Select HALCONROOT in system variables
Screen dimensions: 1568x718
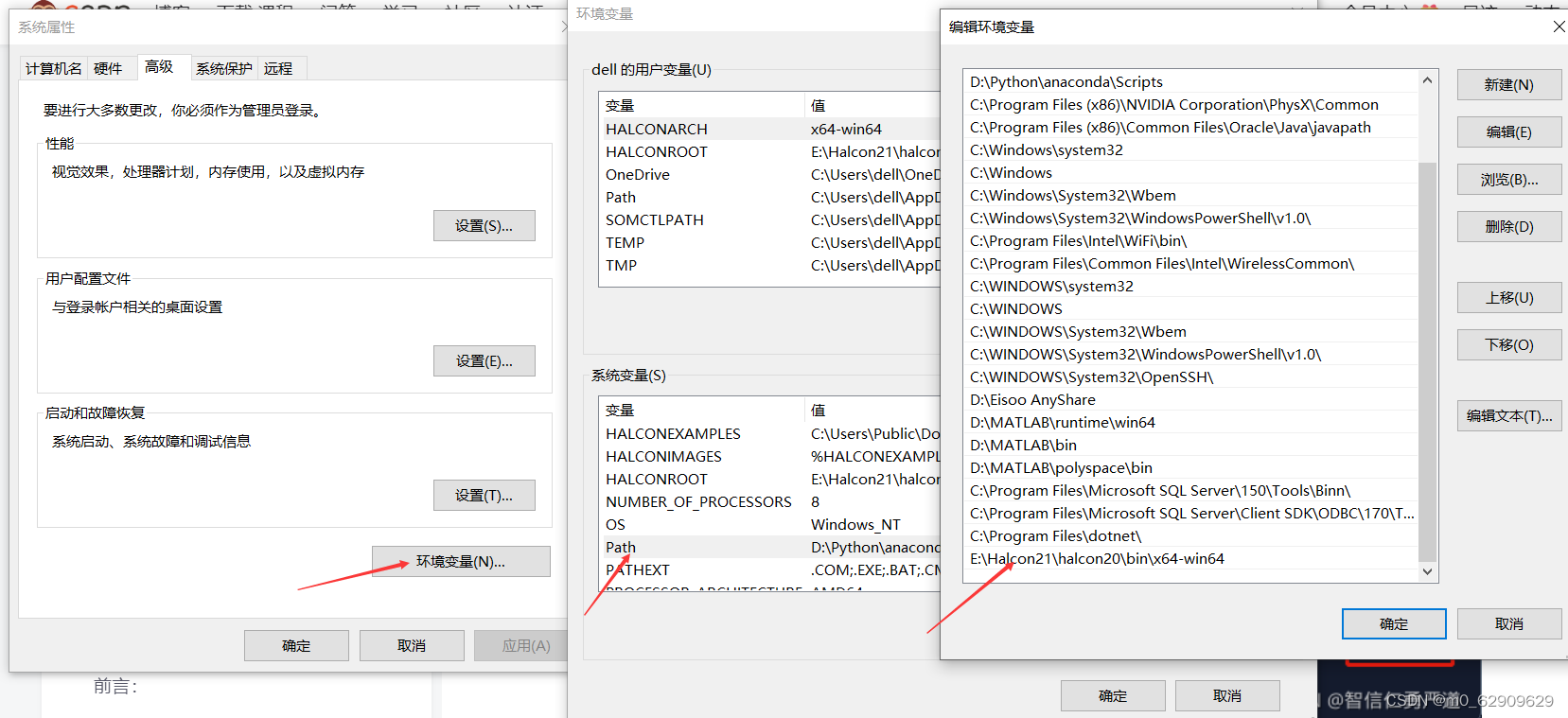point(769,480)
